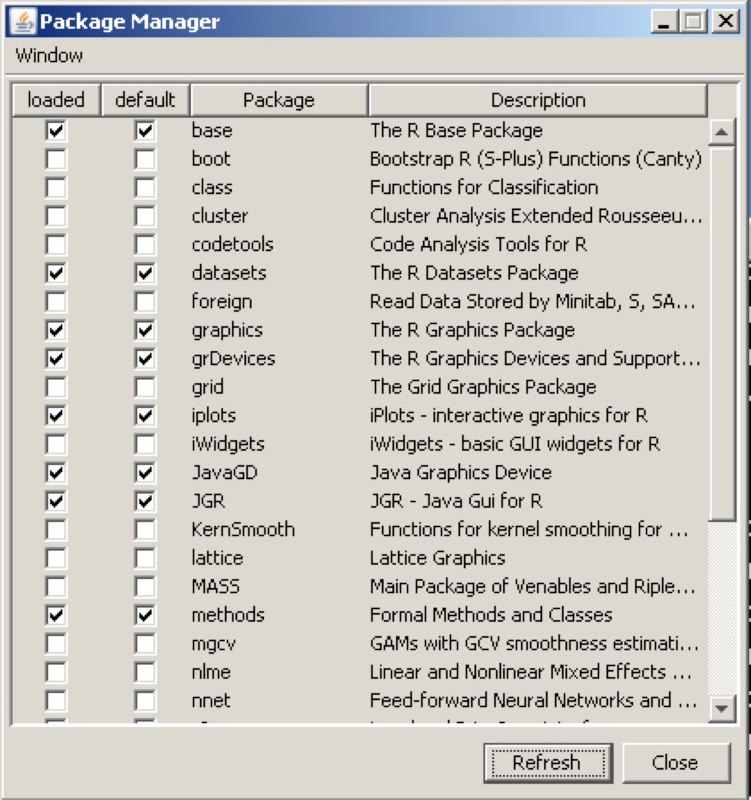
Task: Uncheck loaded for methods package
Action: pos(56,616)
